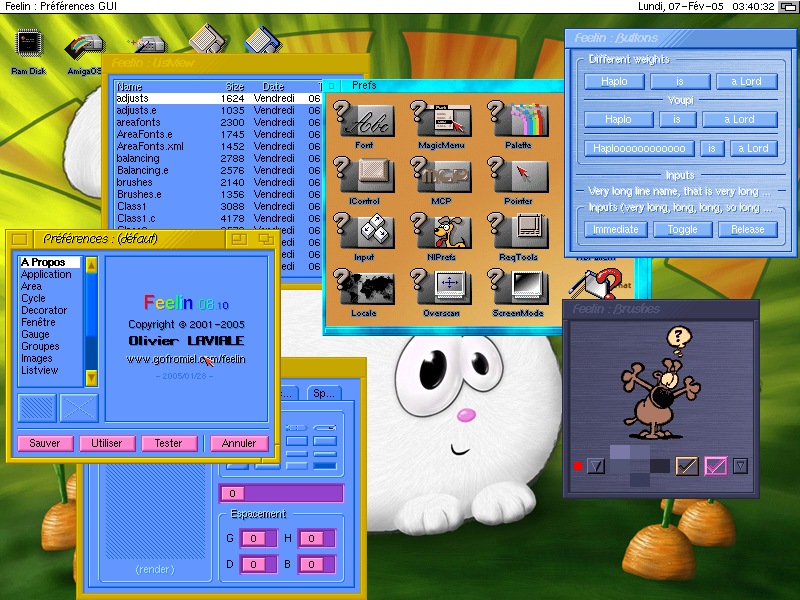Image resolution: width=800 pixels, height=600 pixels.
Task: Open the beige floppy disk icon
Action: point(207,38)
